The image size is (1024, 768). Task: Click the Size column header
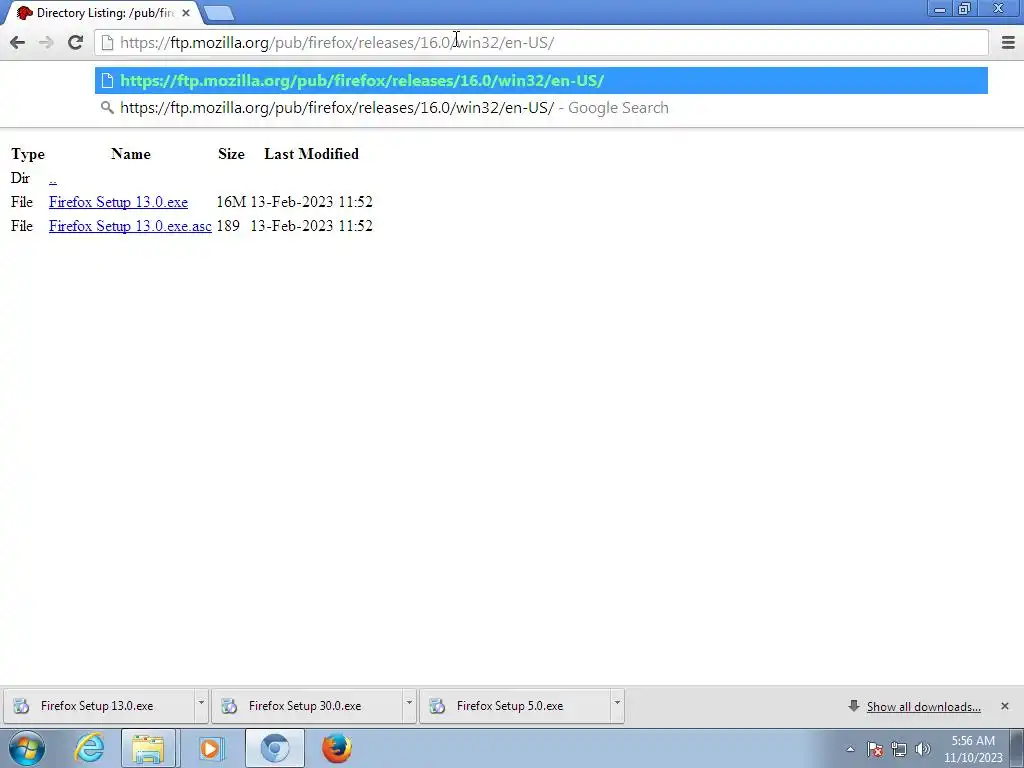pyautogui.click(x=231, y=154)
